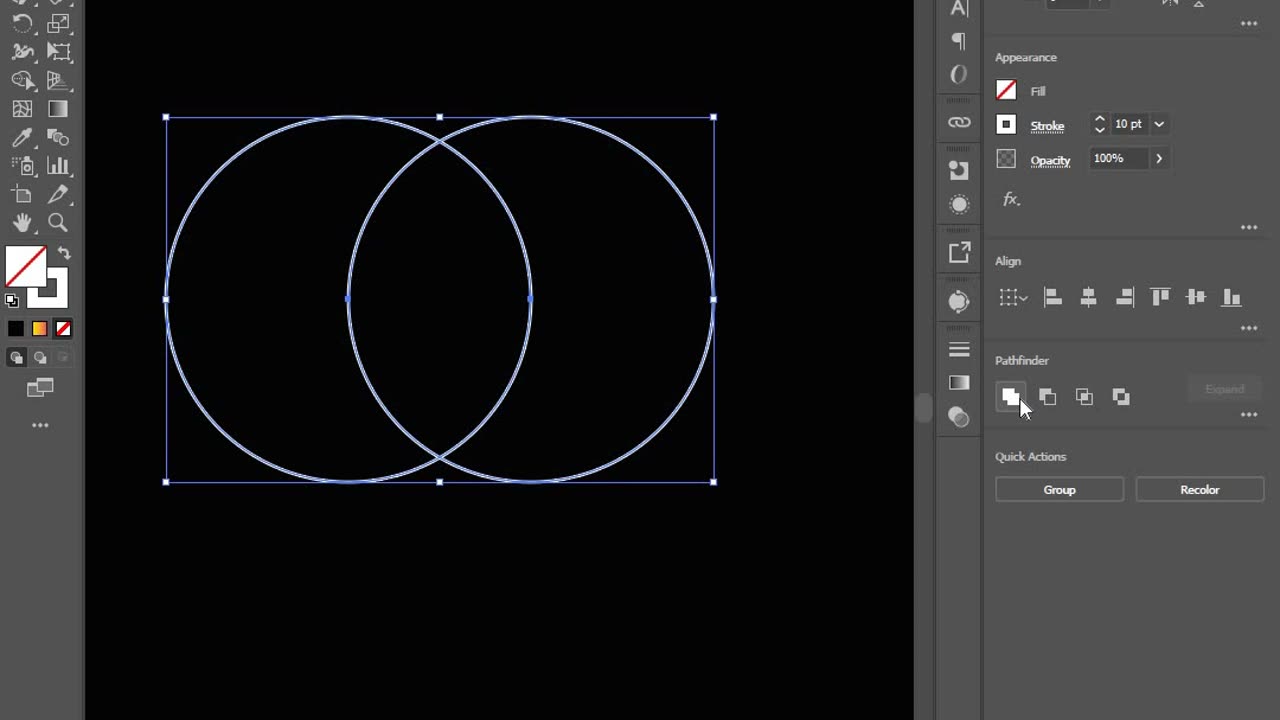Click the 100% opacity field

pyautogui.click(x=1118, y=158)
